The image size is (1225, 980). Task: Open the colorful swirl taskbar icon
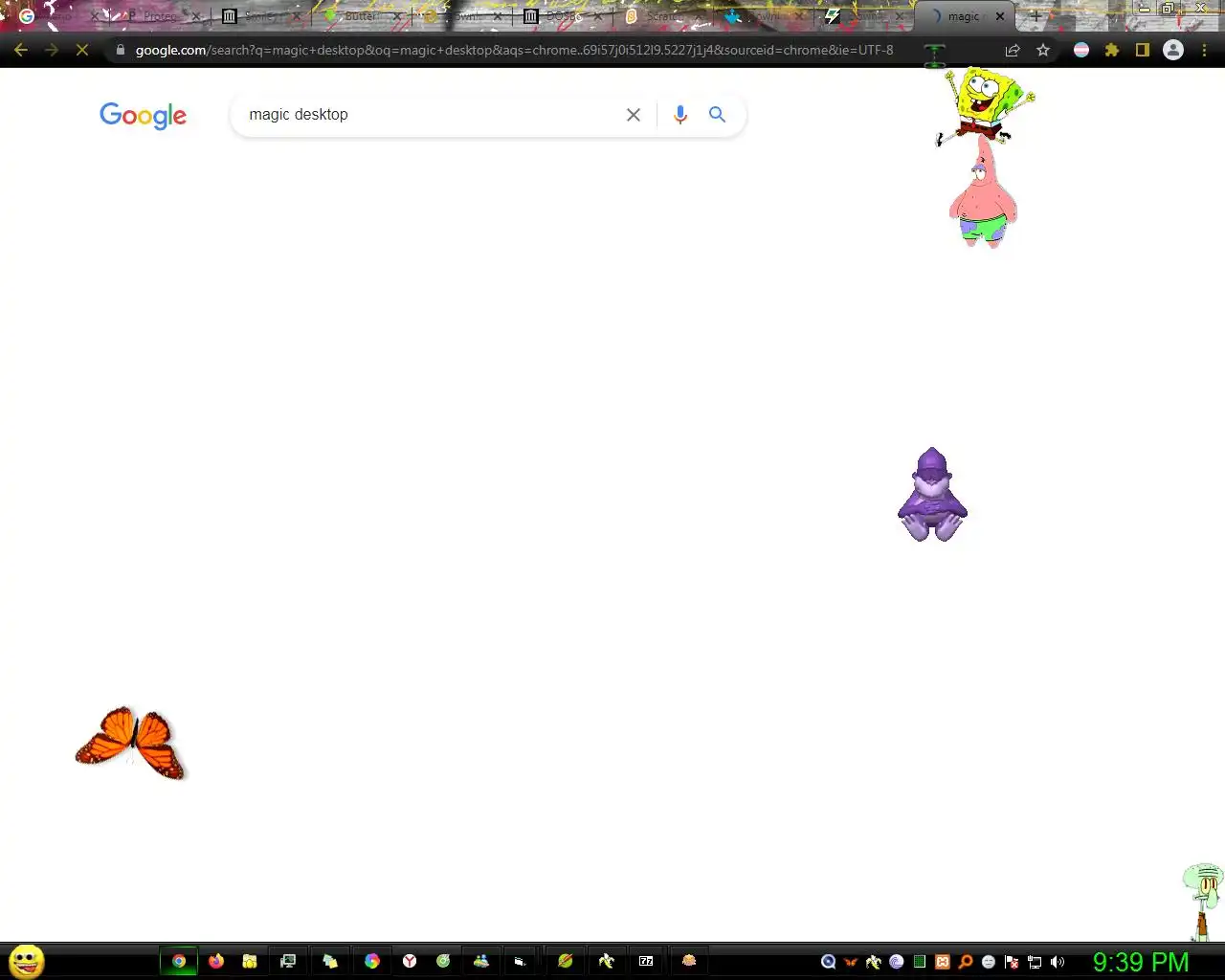coord(372,961)
